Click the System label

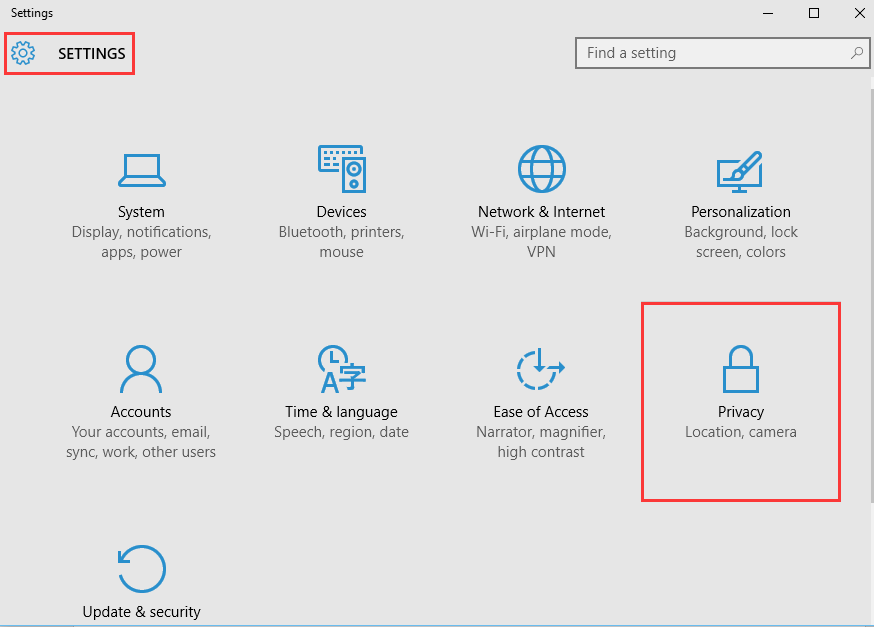141,212
